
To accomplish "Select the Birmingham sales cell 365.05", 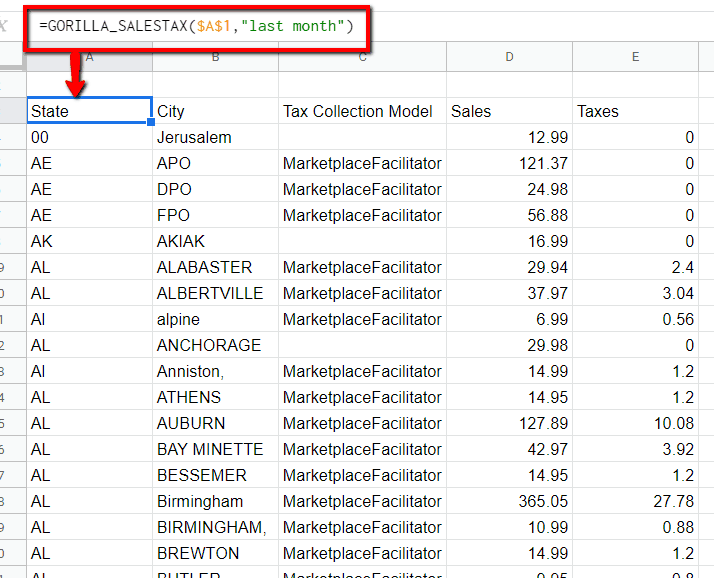I will tap(509, 501).
